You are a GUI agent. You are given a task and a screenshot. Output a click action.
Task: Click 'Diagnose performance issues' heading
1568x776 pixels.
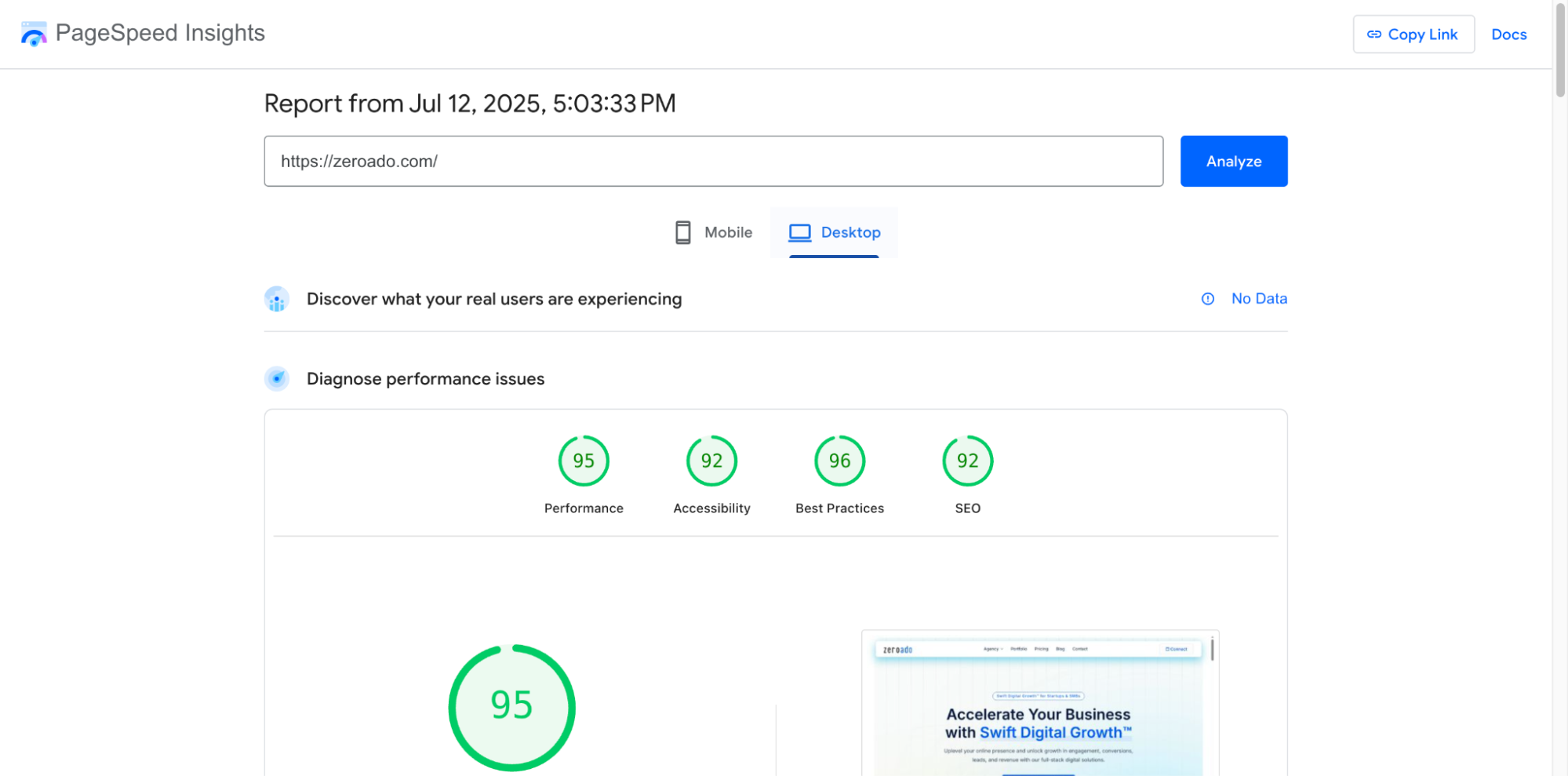pos(425,379)
